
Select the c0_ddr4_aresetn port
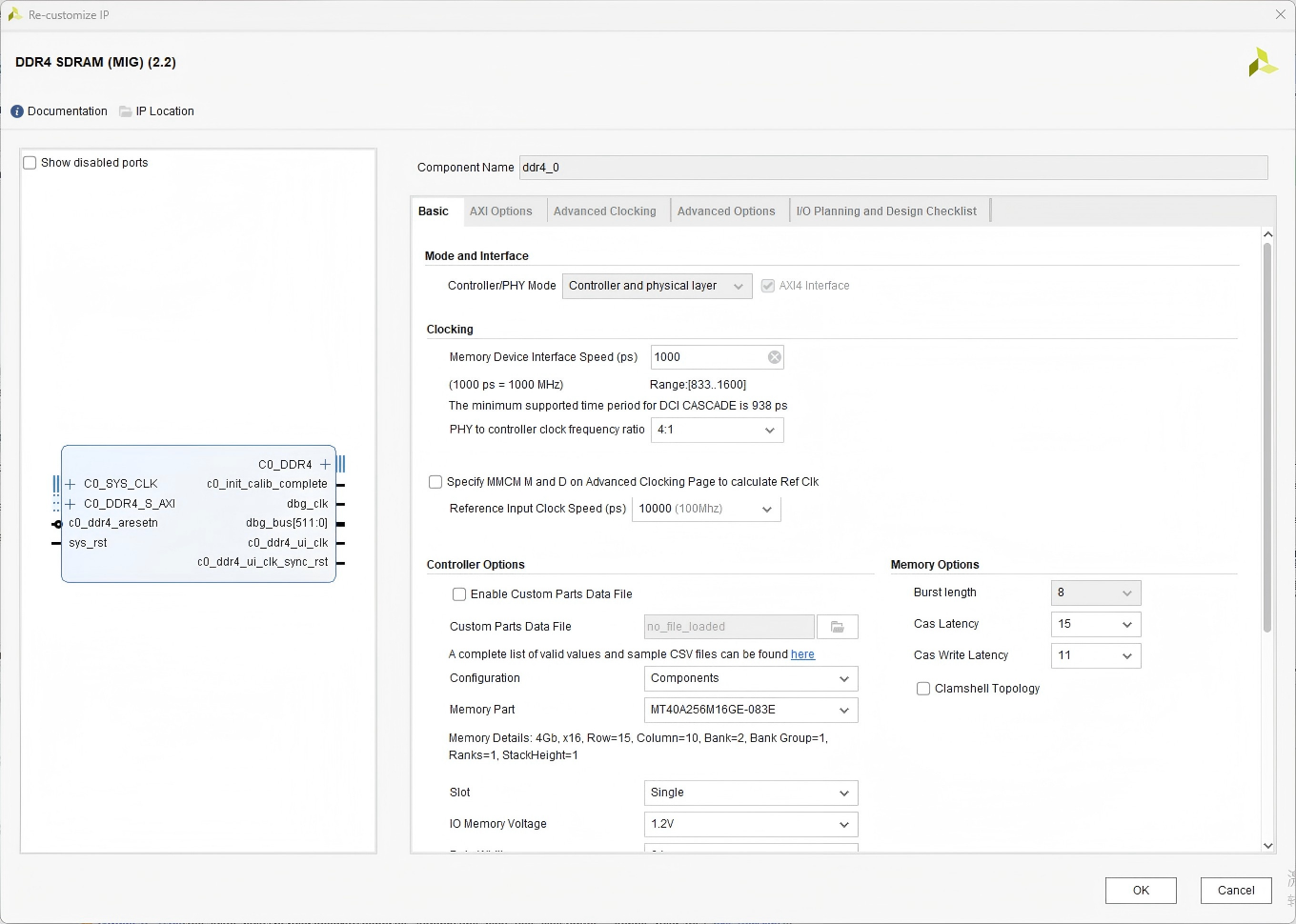(113, 523)
